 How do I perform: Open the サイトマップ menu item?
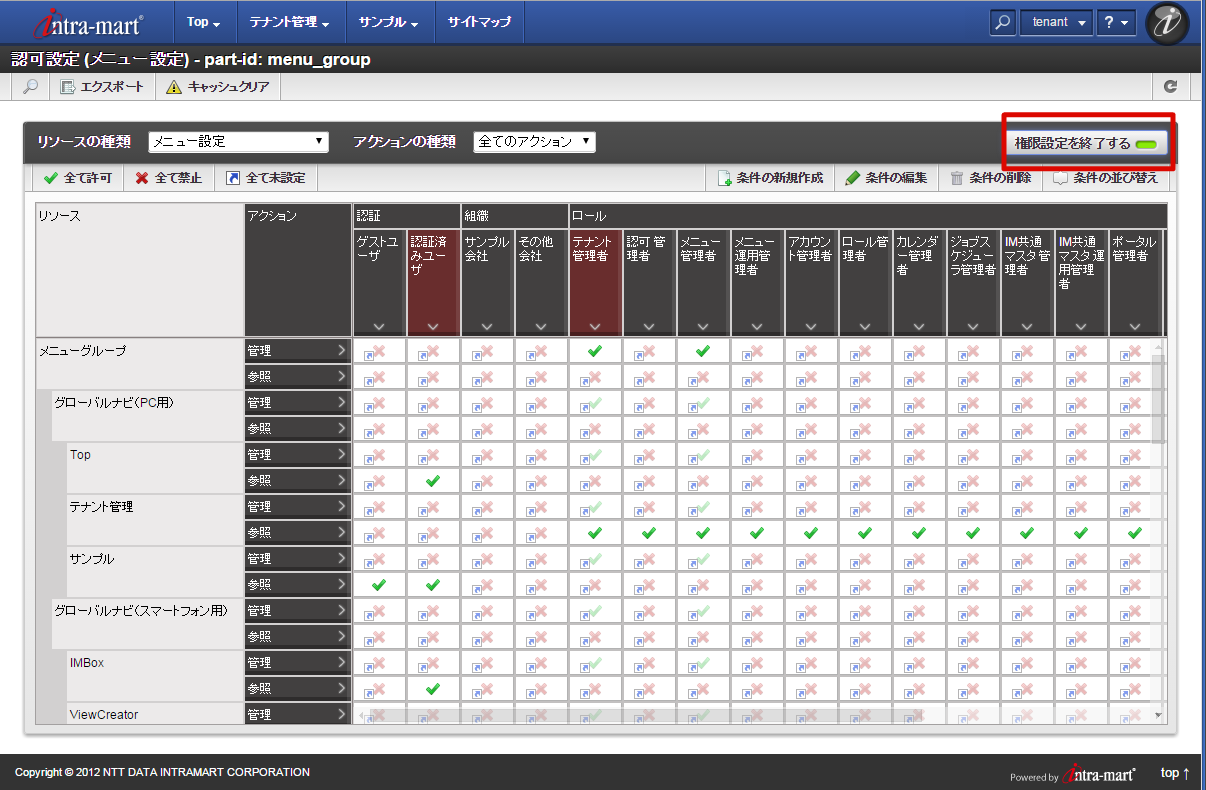(x=479, y=22)
